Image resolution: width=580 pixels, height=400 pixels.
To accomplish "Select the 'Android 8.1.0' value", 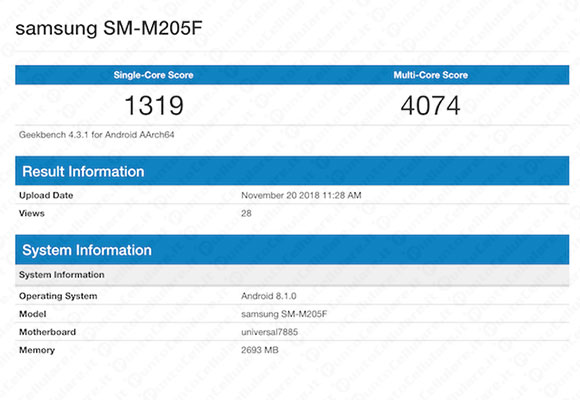I will point(269,296).
